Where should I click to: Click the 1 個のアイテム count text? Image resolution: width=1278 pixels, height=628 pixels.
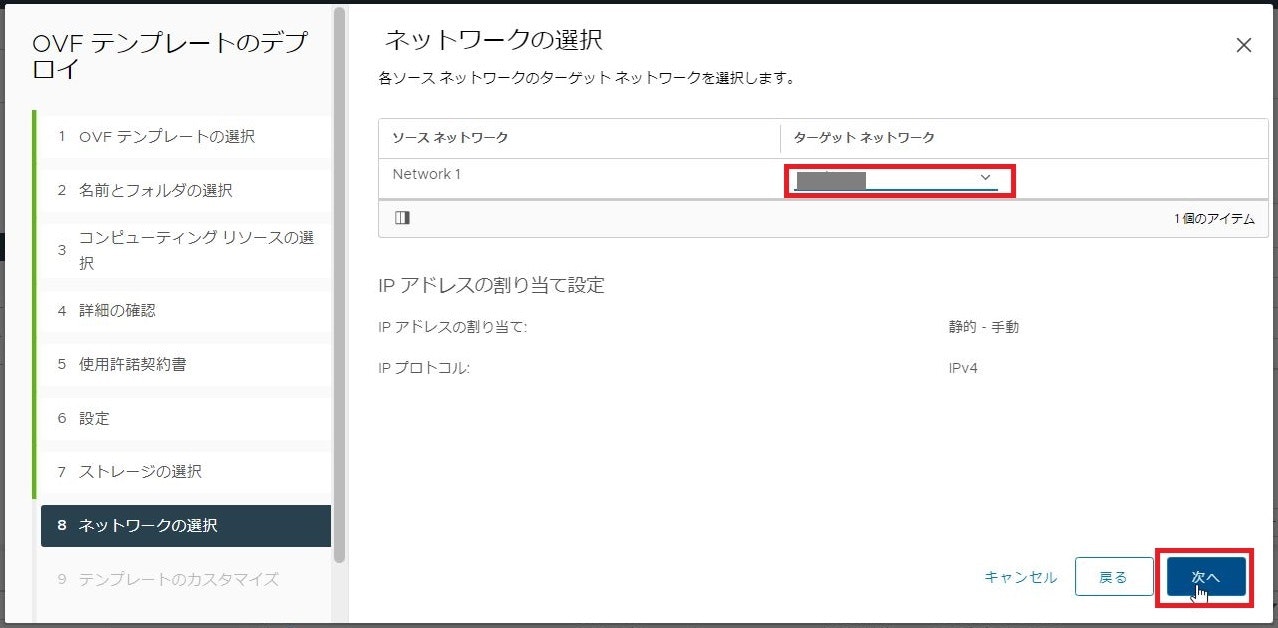point(1214,218)
